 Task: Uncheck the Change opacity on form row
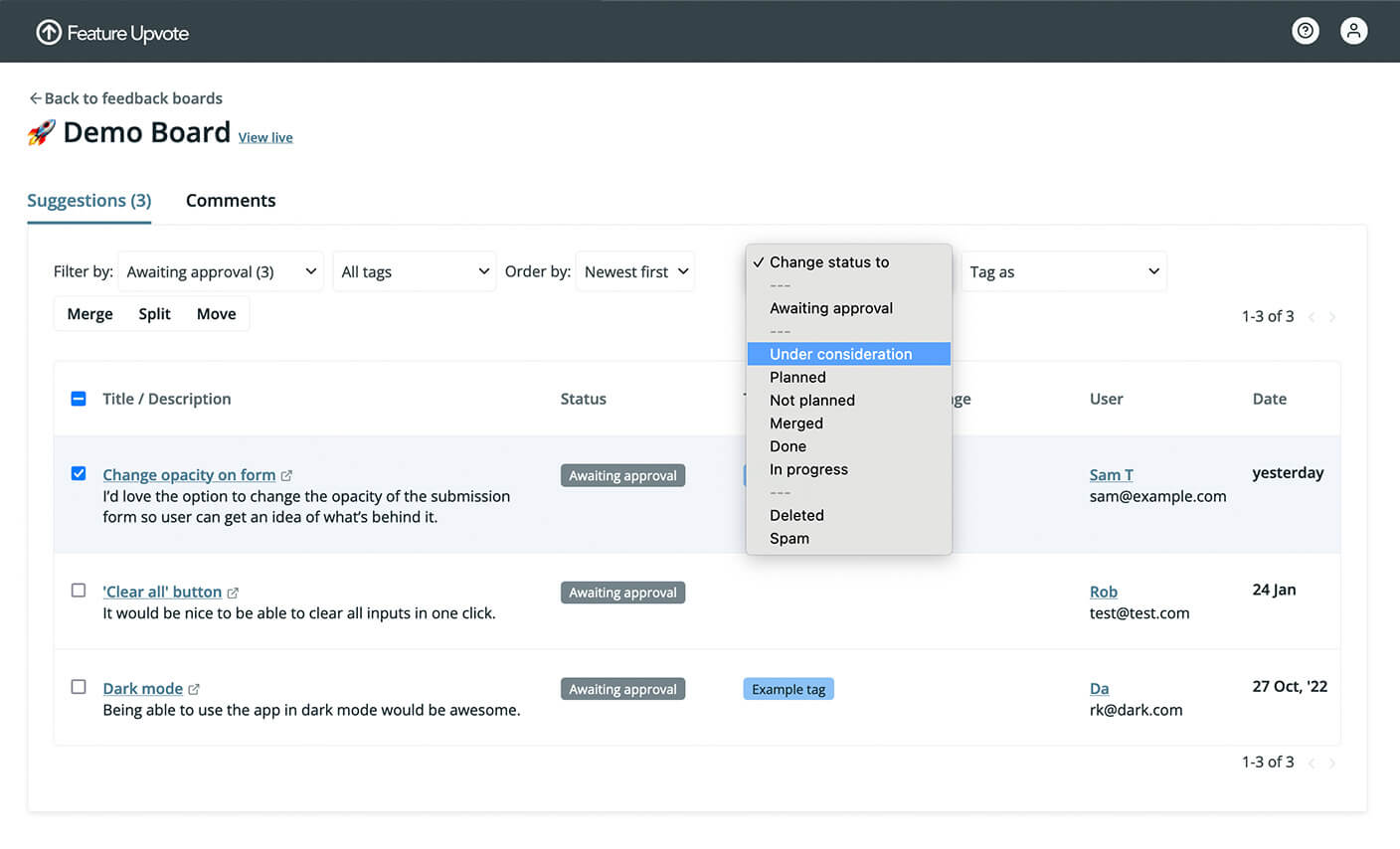point(79,474)
